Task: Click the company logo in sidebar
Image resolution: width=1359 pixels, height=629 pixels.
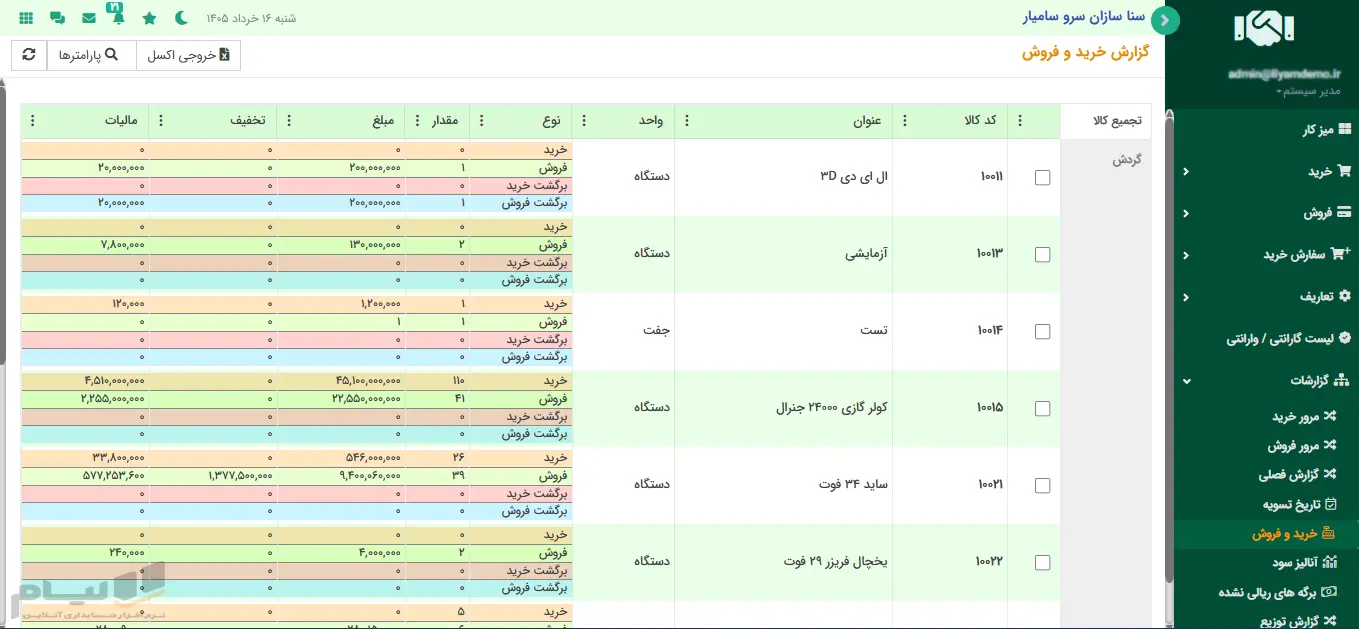Action: tap(1264, 30)
